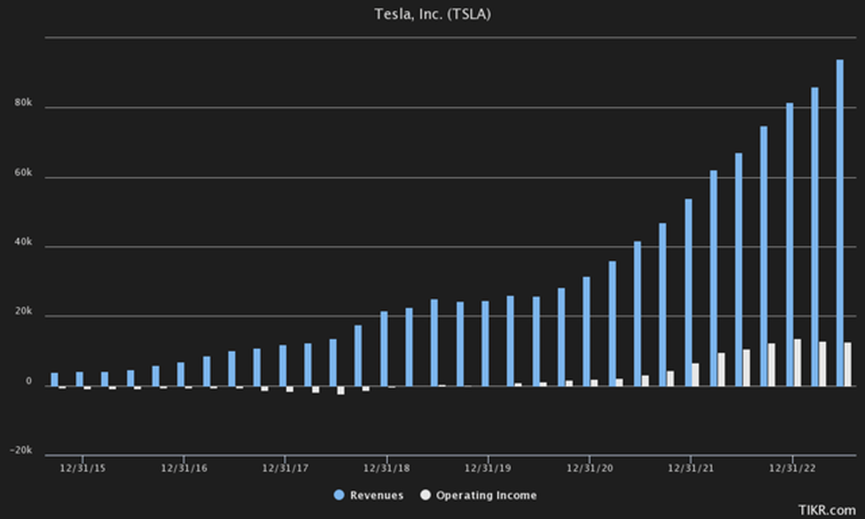Viewport: 865px width, 519px height.
Task: Select the most negative white Operating Income bar
Action: (x=340, y=390)
